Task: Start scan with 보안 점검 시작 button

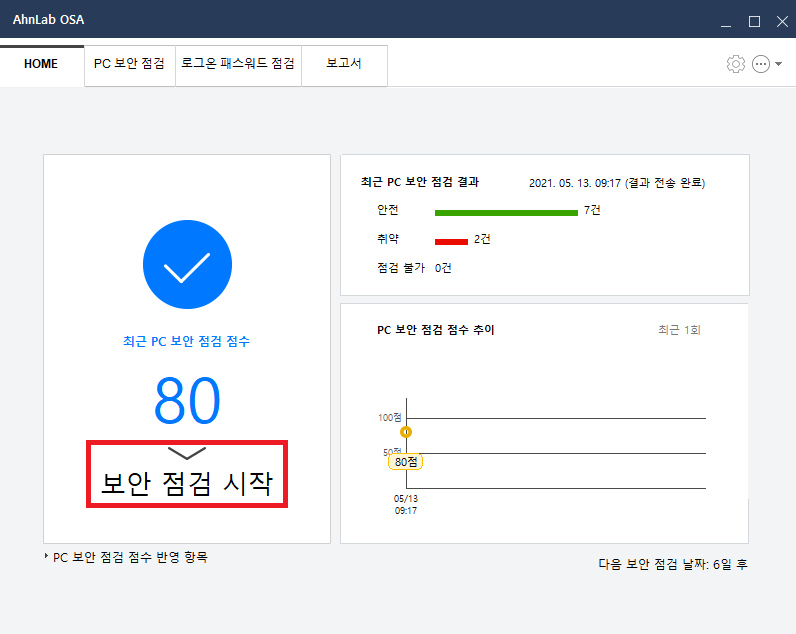Action: [187, 474]
